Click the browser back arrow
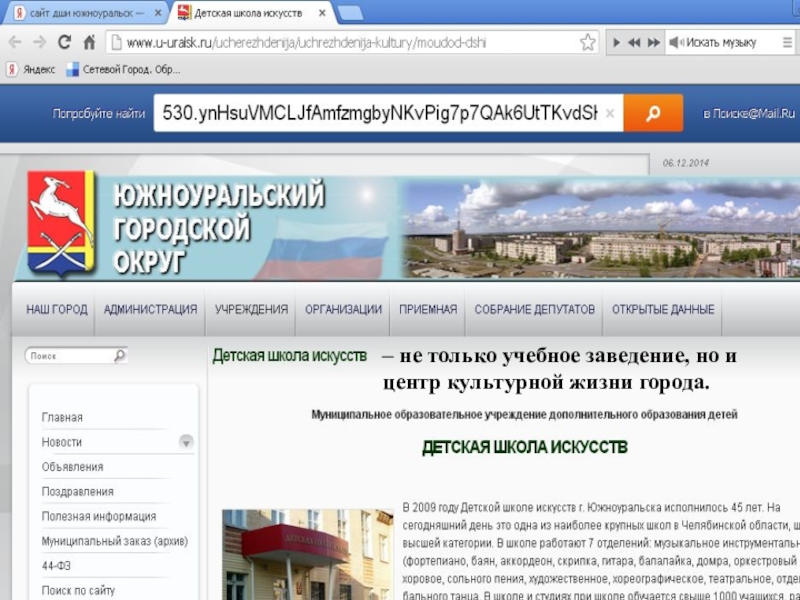The image size is (800, 600). click(14, 43)
